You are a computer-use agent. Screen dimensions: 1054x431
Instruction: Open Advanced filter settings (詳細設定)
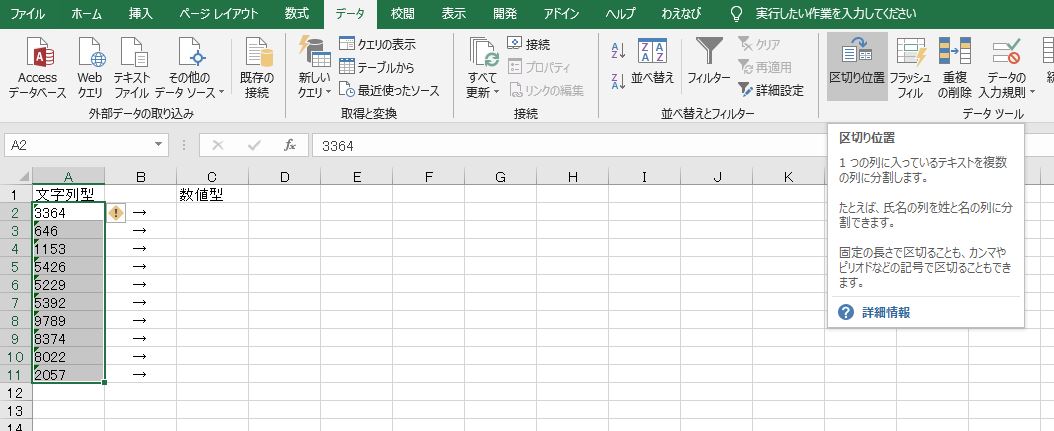pyautogui.click(x=771, y=90)
